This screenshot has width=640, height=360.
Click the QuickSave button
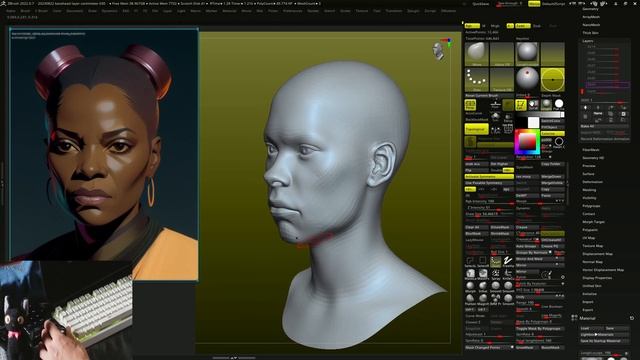tap(480, 4)
